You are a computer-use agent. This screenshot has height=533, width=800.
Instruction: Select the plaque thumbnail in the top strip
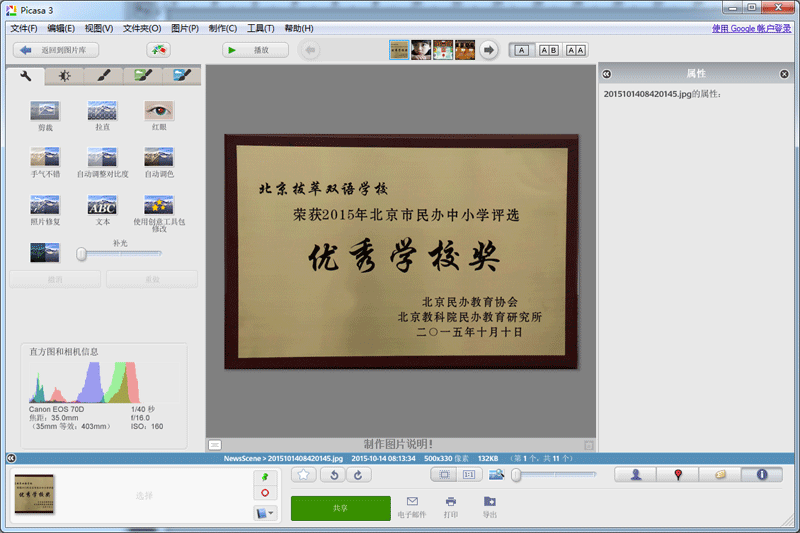[x=399, y=50]
